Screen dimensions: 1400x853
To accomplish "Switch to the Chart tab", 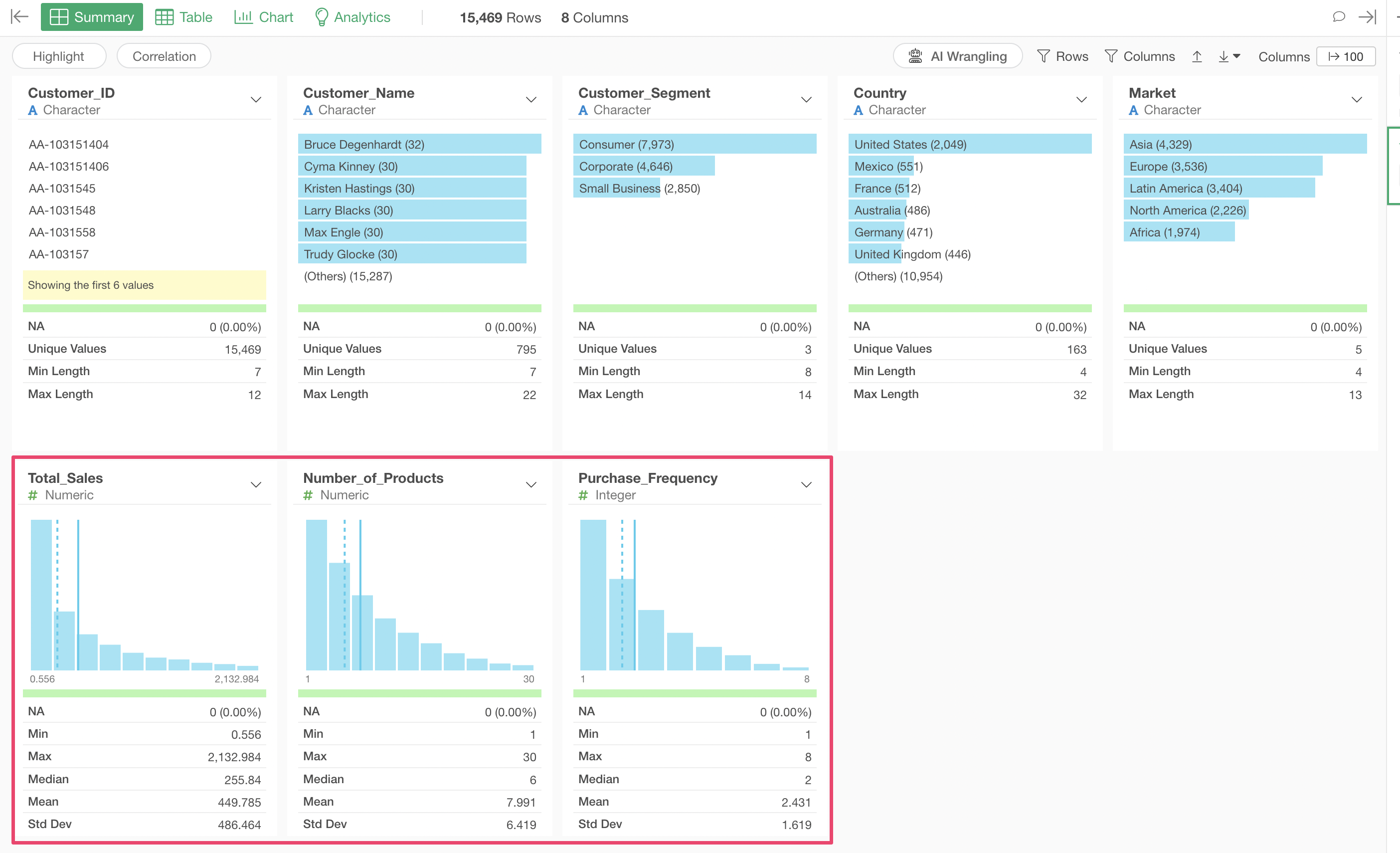I will pyautogui.click(x=264, y=17).
